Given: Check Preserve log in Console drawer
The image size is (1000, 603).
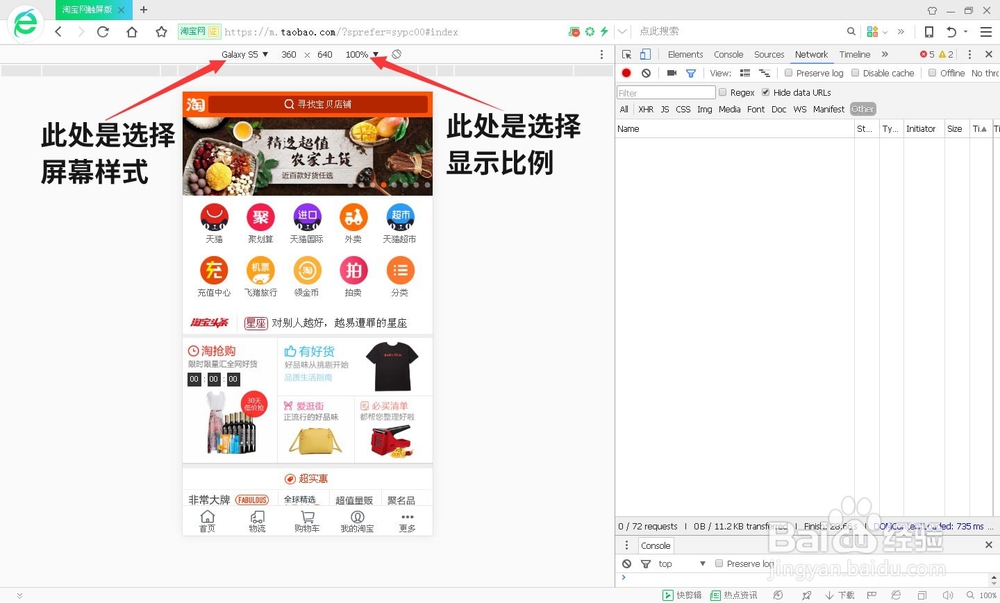Looking at the screenshot, I should click(x=719, y=563).
